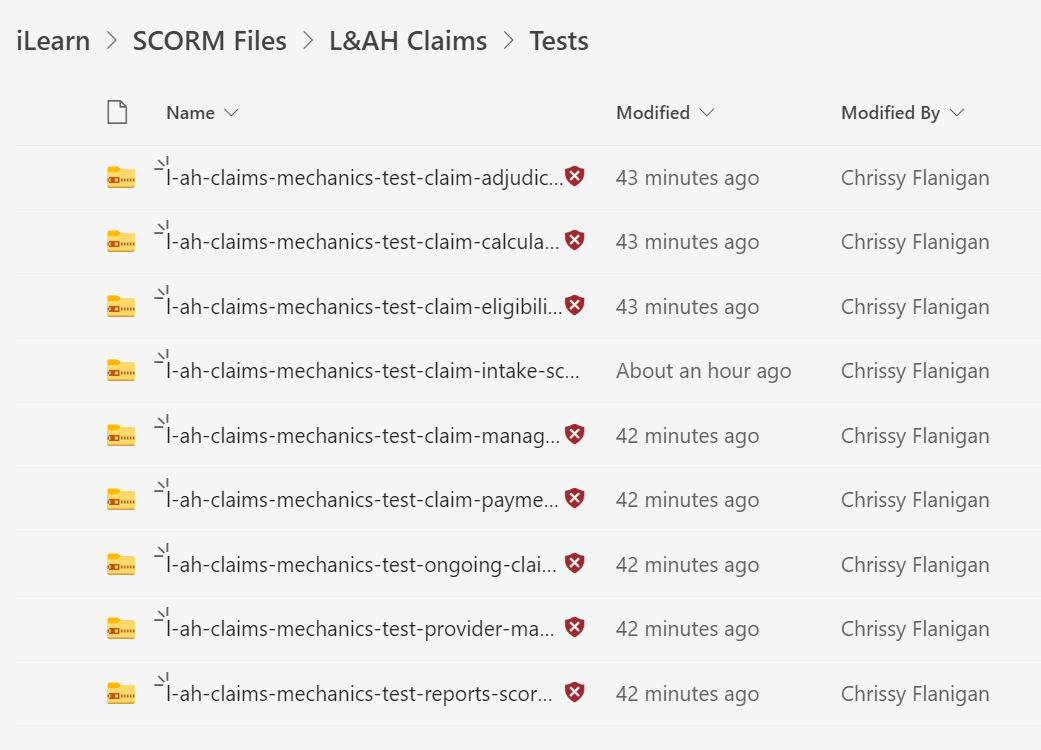Open the Name column sort dropdown
The width and height of the screenshot is (1041, 750).
231,113
